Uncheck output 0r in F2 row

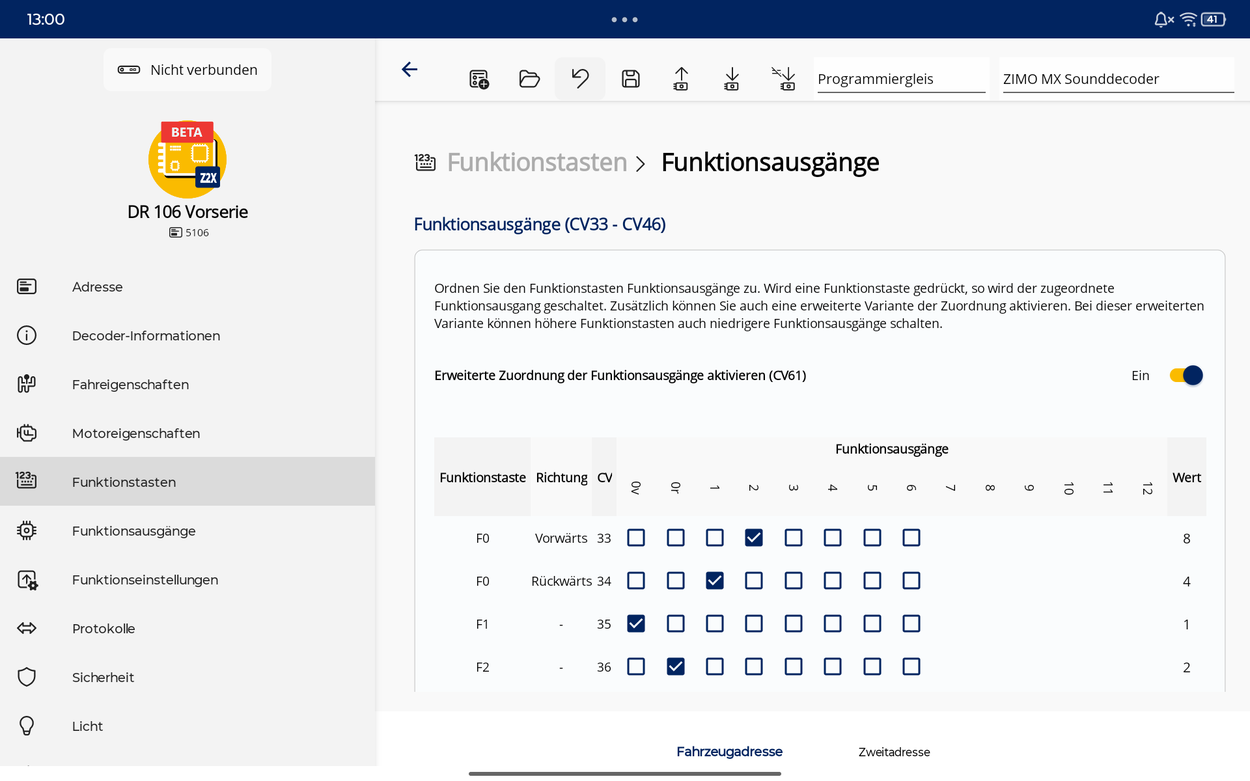click(x=676, y=667)
